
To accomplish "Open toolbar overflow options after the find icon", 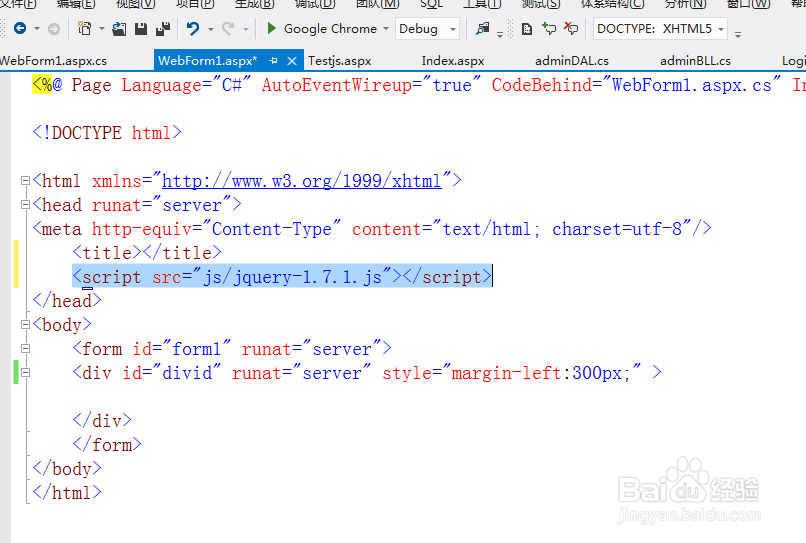I will click(x=500, y=35).
